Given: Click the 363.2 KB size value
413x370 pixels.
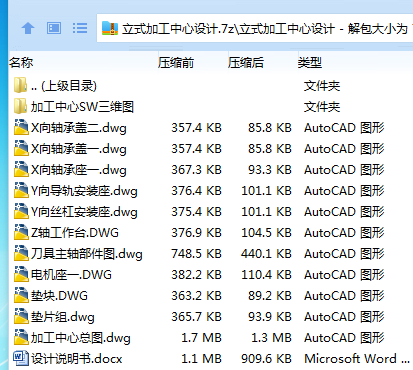Looking at the screenshot, I should (196, 296).
